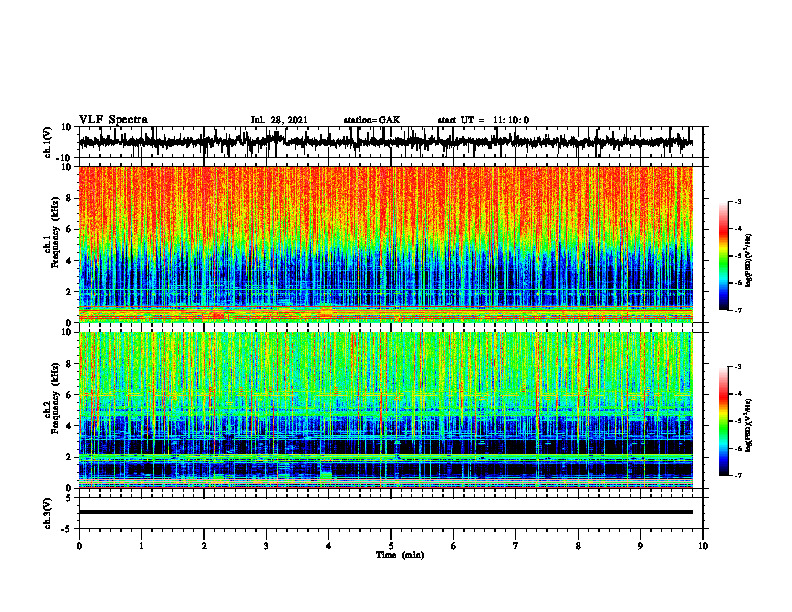
Task: Click the "8" kHz tick on ch.1 spectrogram
Action: 70,198
